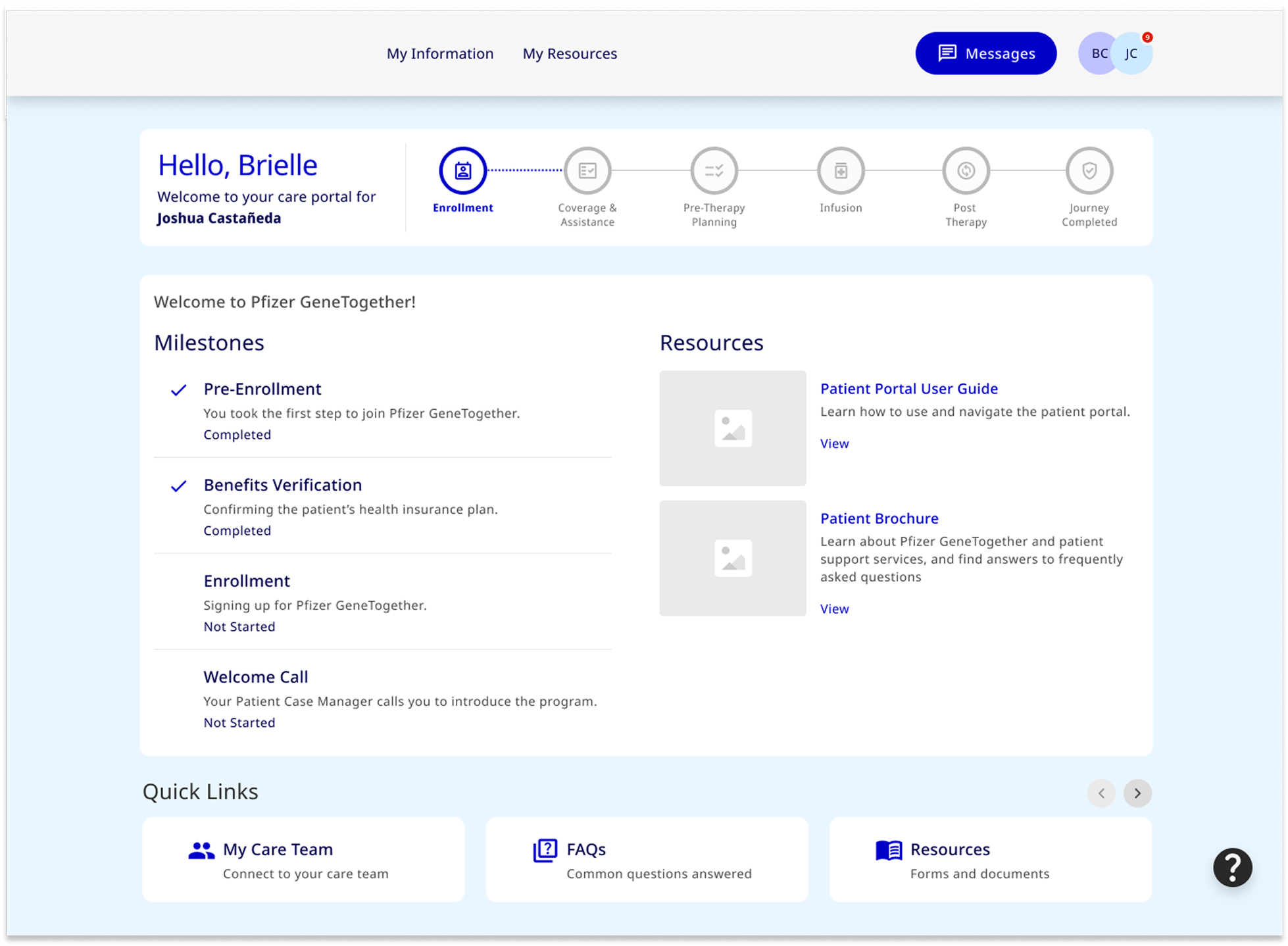The width and height of the screenshot is (1288, 946).
Task: Open the My Resources menu
Action: (x=570, y=53)
